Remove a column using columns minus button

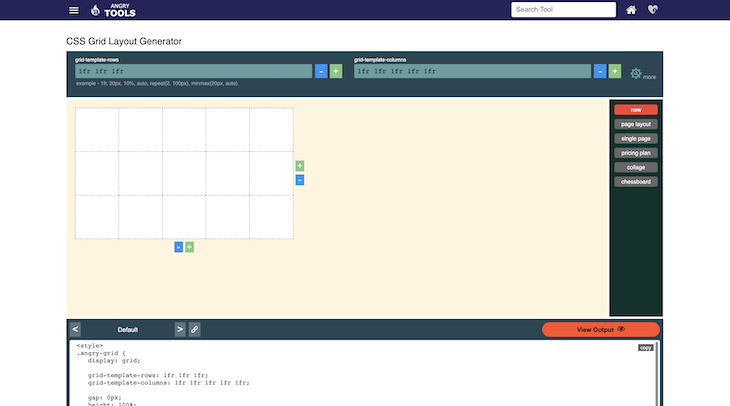tap(600, 71)
